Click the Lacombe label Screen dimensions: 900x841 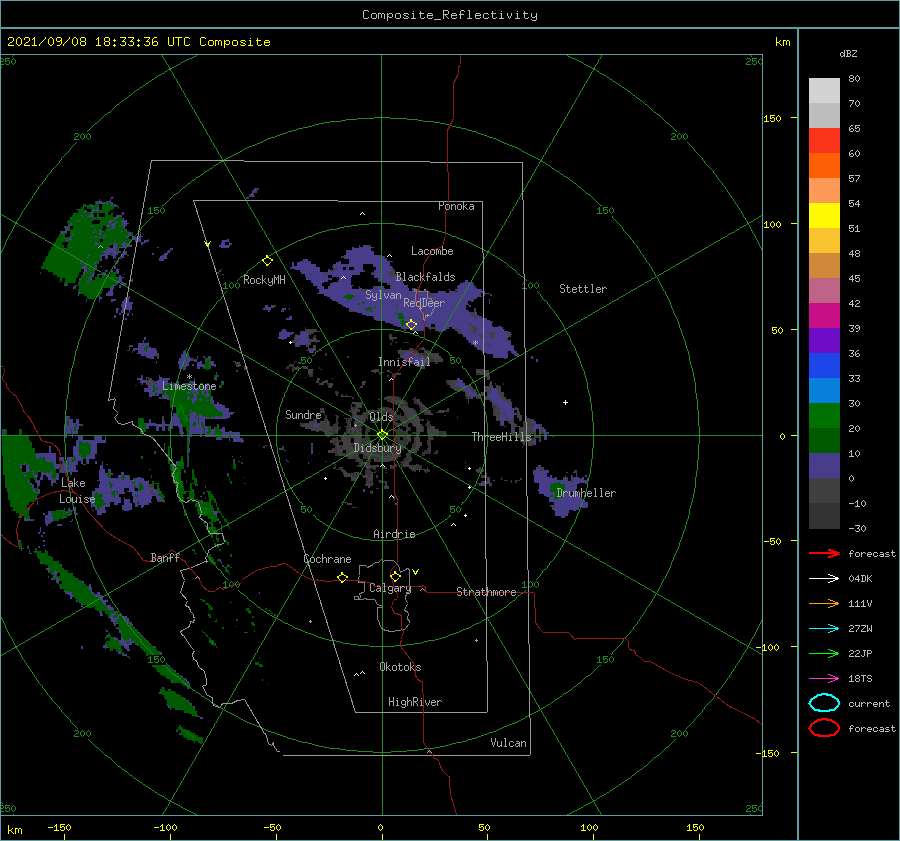[432, 251]
